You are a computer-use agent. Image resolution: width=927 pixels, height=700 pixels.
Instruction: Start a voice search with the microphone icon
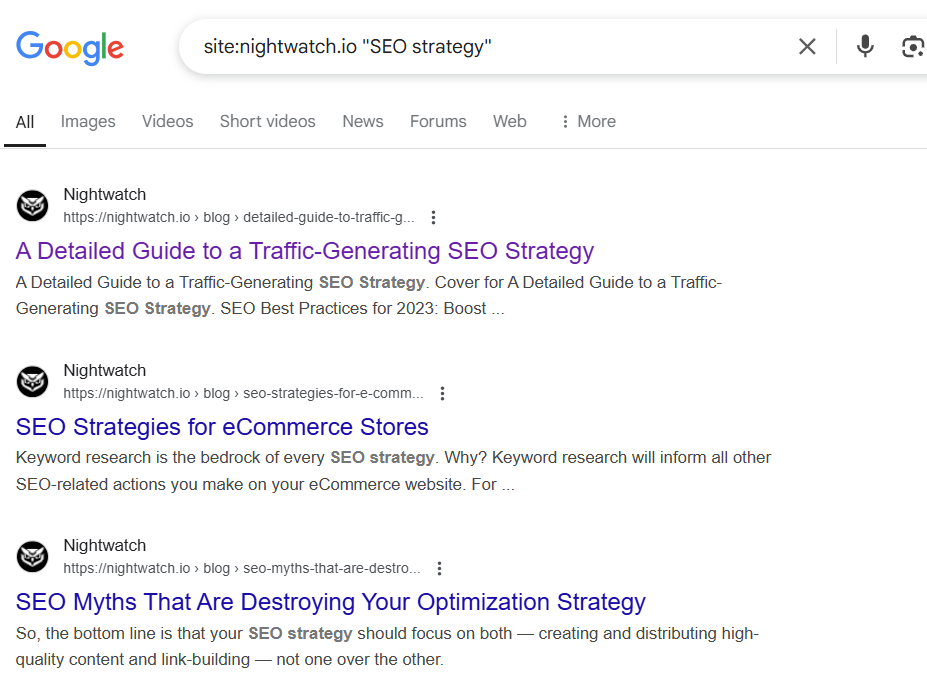(x=863, y=46)
